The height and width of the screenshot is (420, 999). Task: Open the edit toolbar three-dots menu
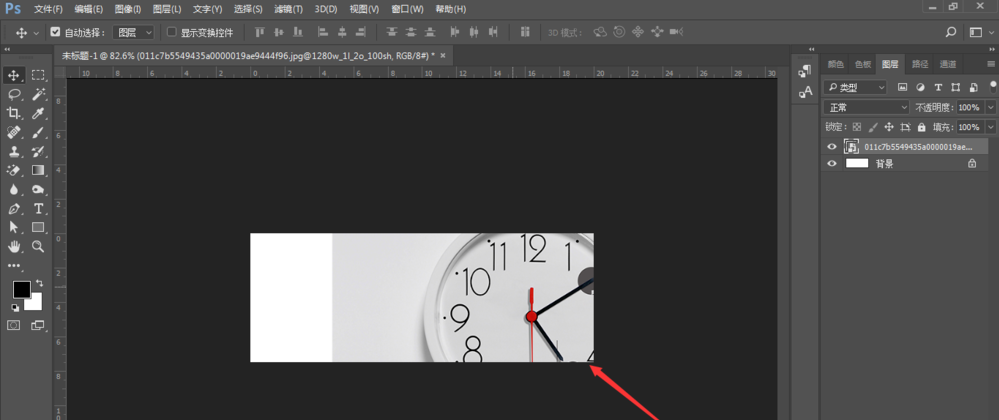[x=13, y=265]
